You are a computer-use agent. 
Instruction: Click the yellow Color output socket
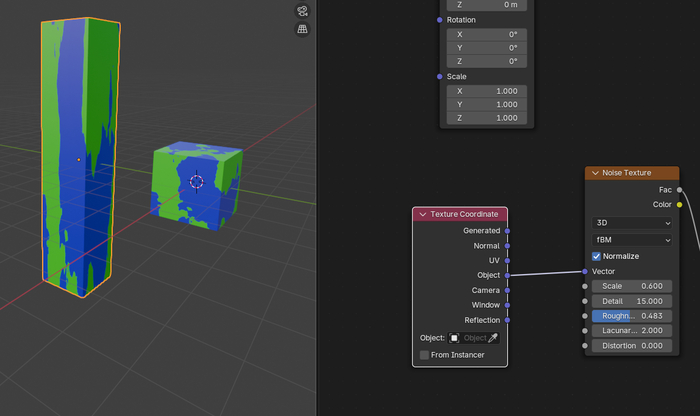tap(679, 205)
